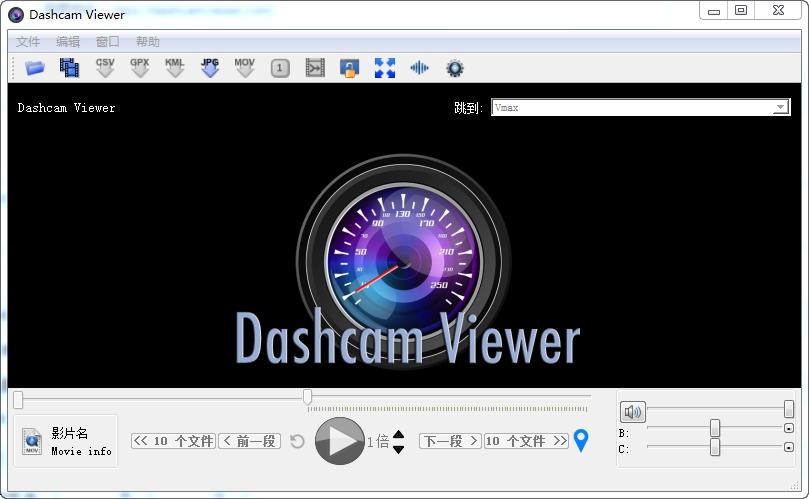The image size is (809, 499).
Task: Click the timeline handle above tick marks
Action: [308, 397]
